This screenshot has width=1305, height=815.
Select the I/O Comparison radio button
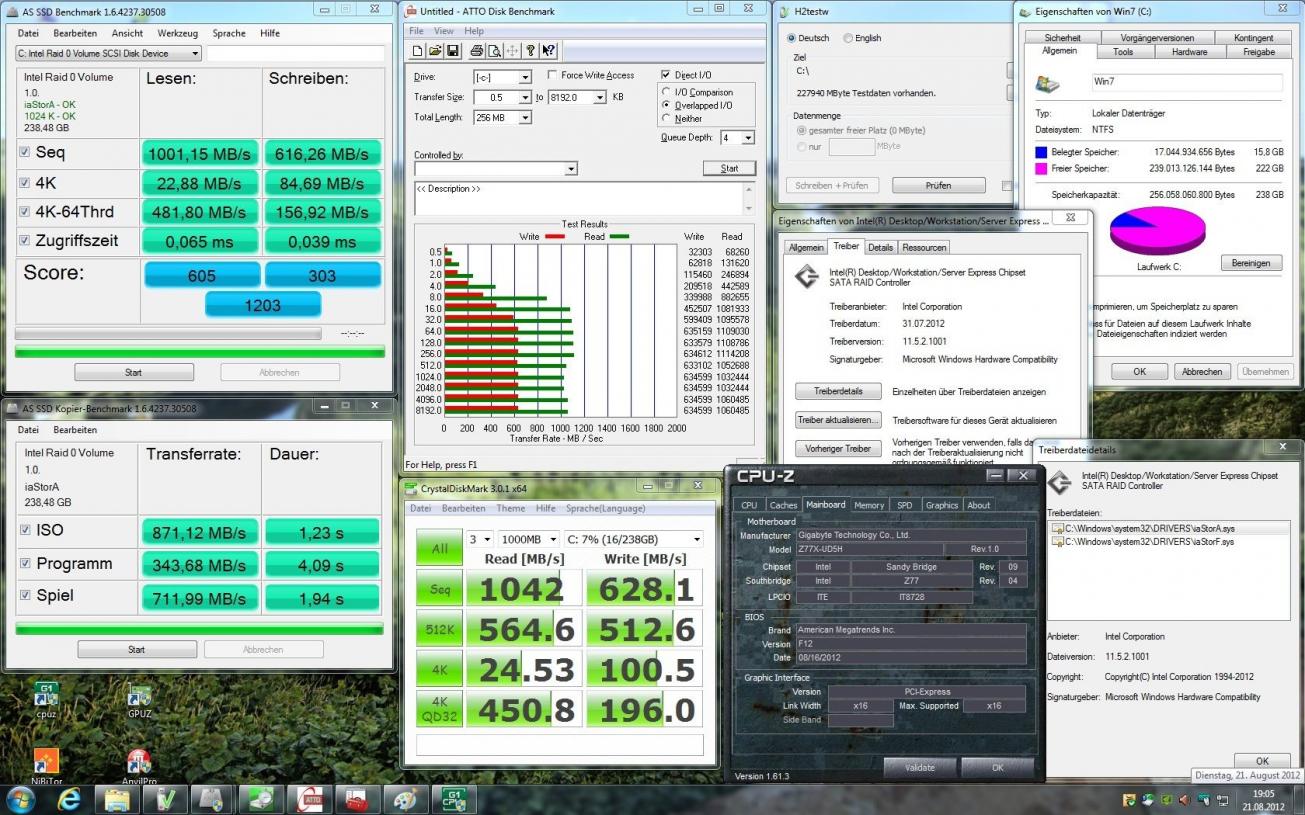pyautogui.click(x=667, y=92)
